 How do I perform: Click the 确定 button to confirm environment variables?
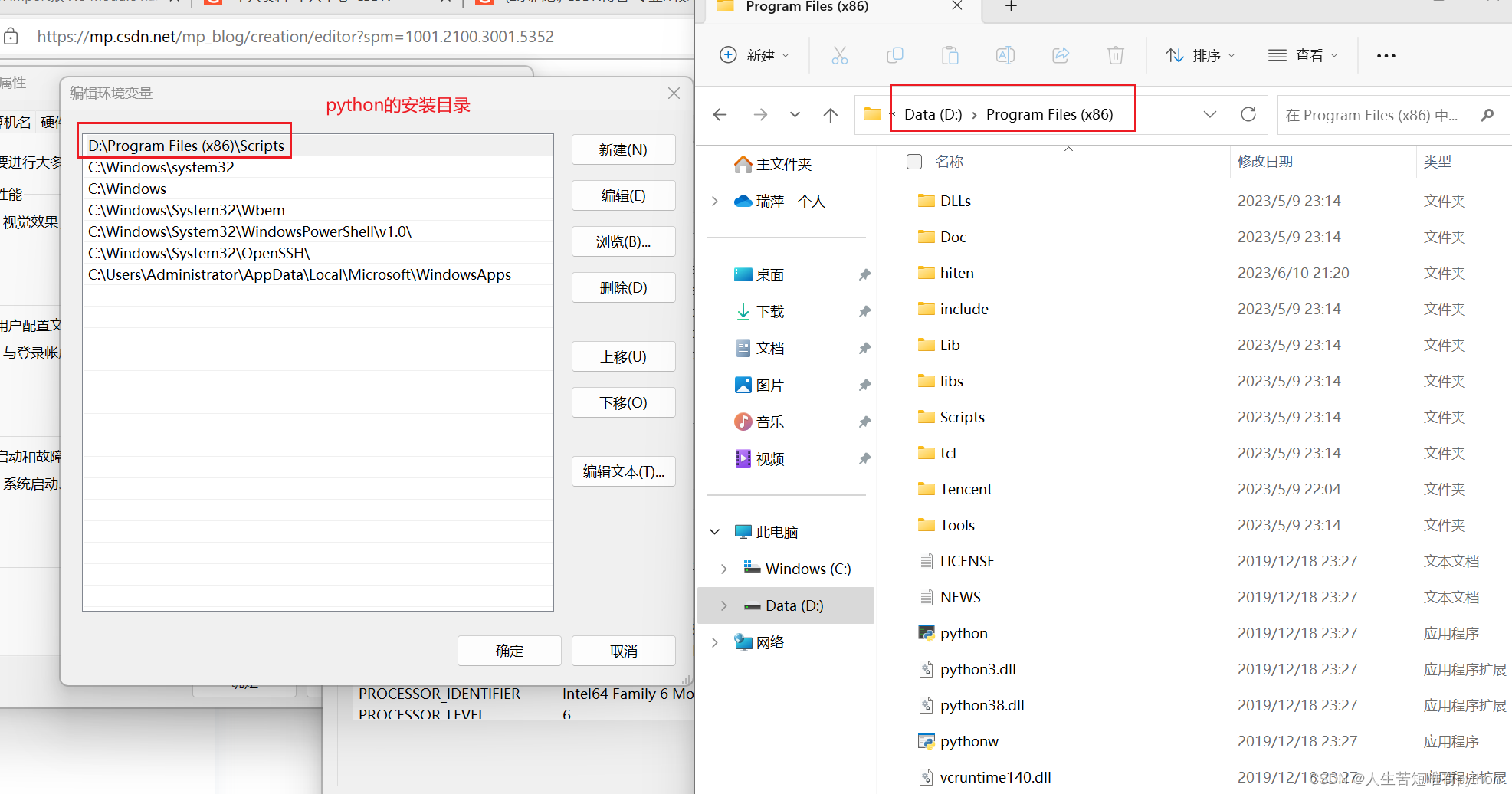(509, 650)
